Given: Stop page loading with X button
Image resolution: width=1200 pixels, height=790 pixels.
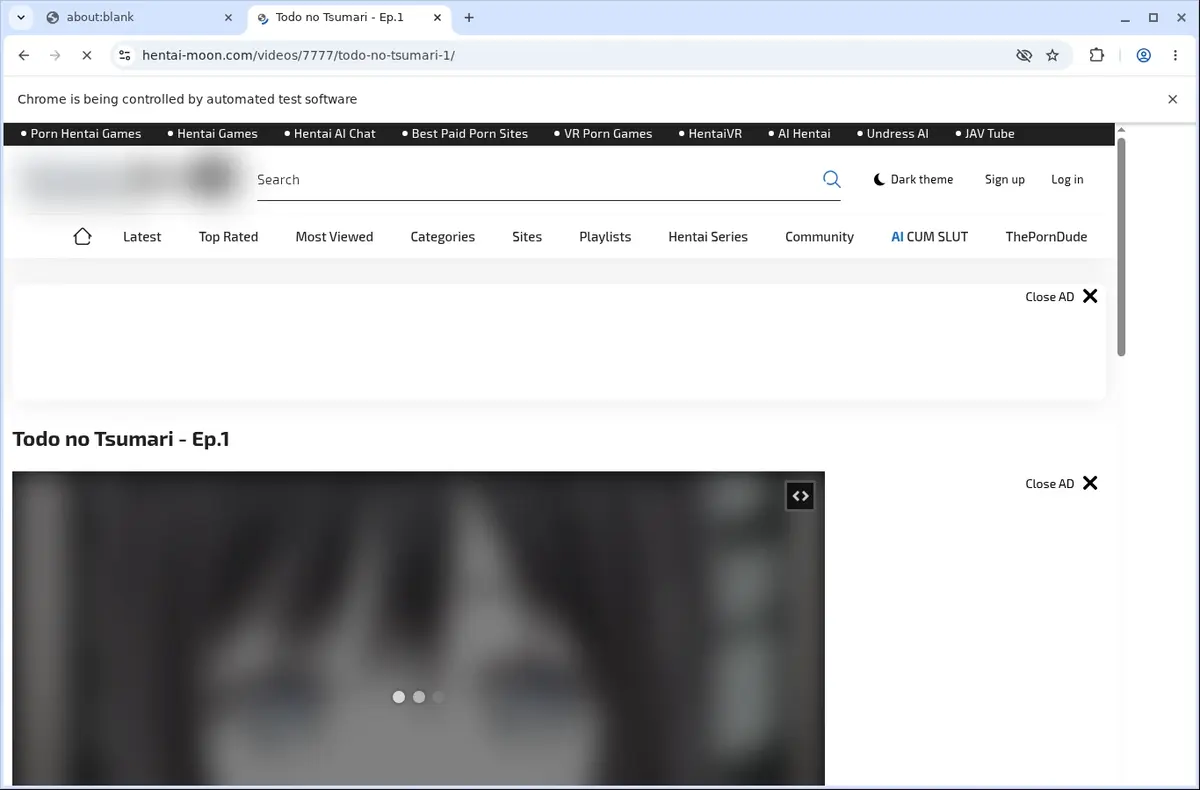Looking at the screenshot, I should pos(86,56).
